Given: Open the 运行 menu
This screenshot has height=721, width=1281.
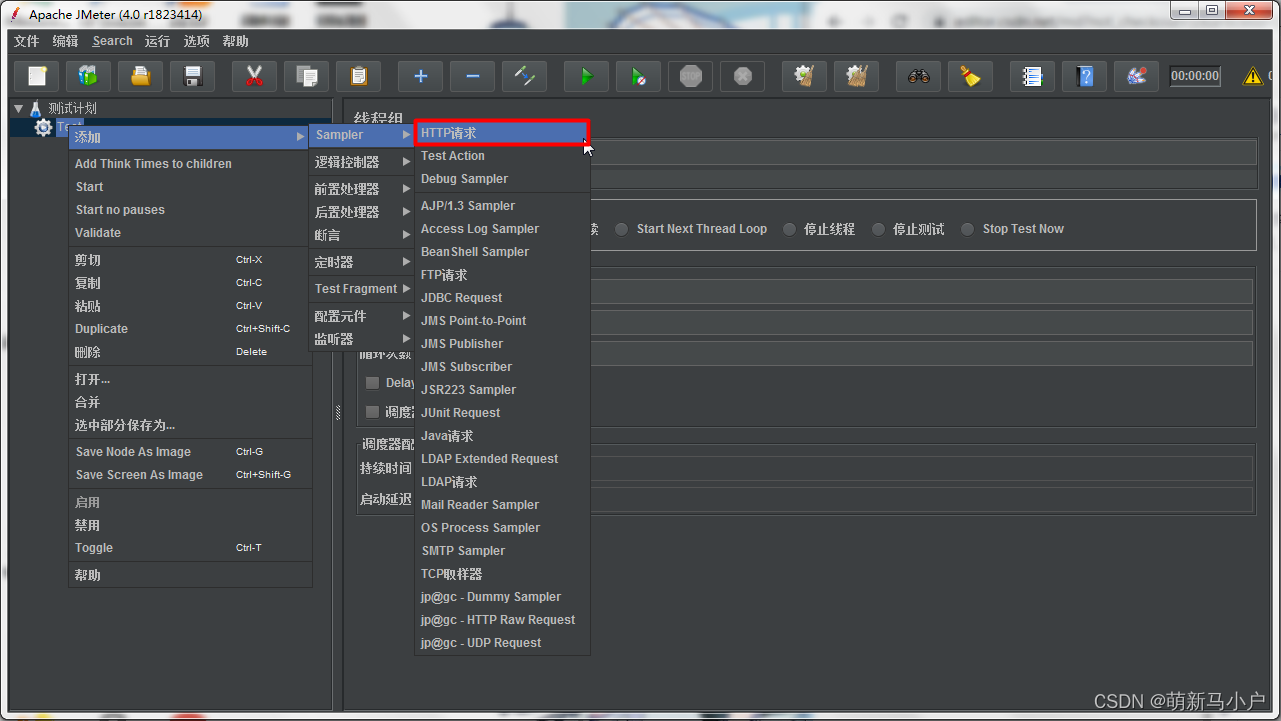Looking at the screenshot, I should (x=157, y=41).
